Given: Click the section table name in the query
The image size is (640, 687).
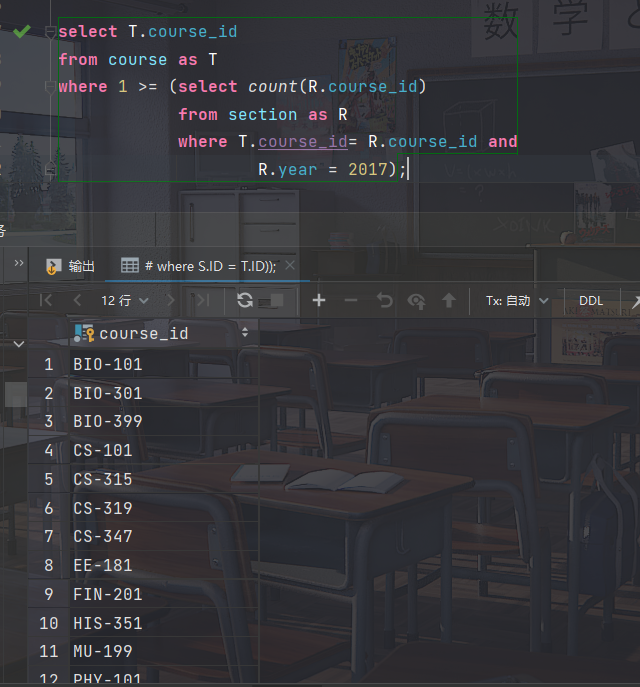Looking at the screenshot, I should tap(262, 115).
